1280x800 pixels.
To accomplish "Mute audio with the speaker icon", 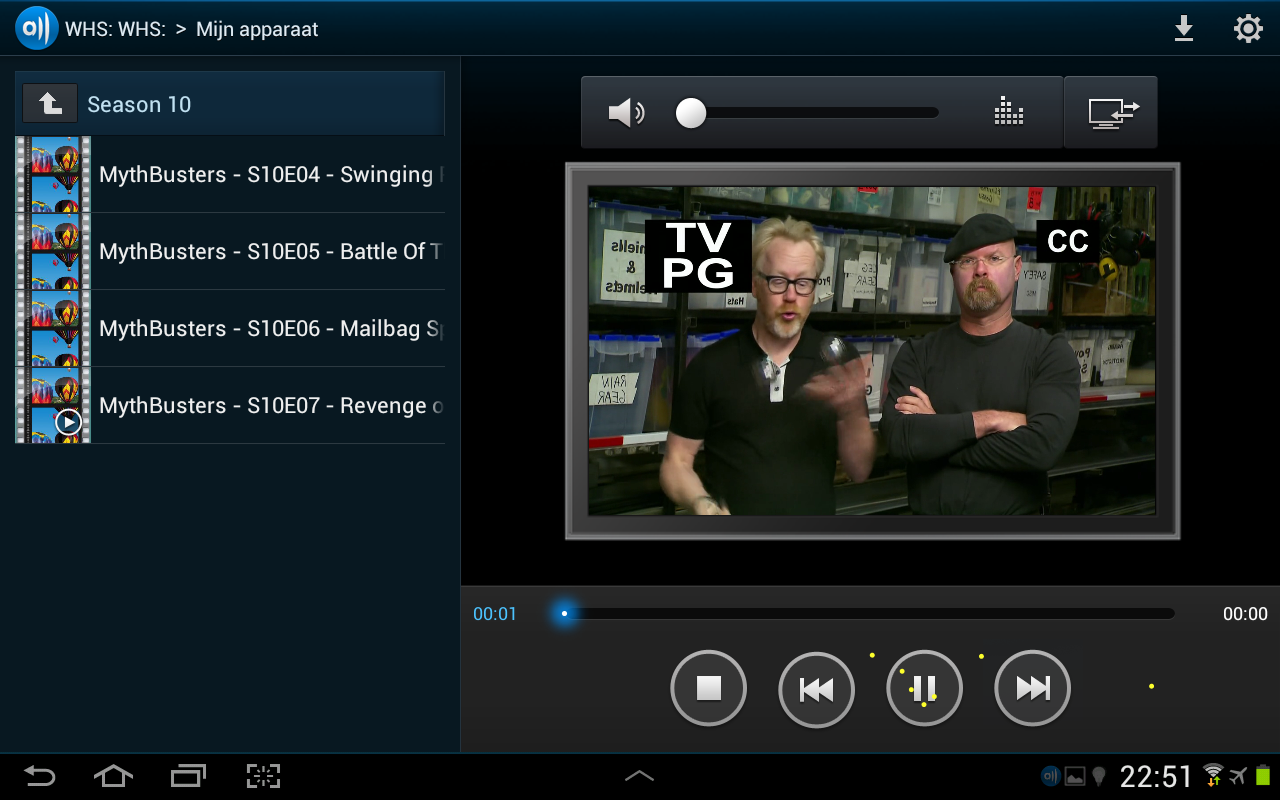I will coord(626,113).
